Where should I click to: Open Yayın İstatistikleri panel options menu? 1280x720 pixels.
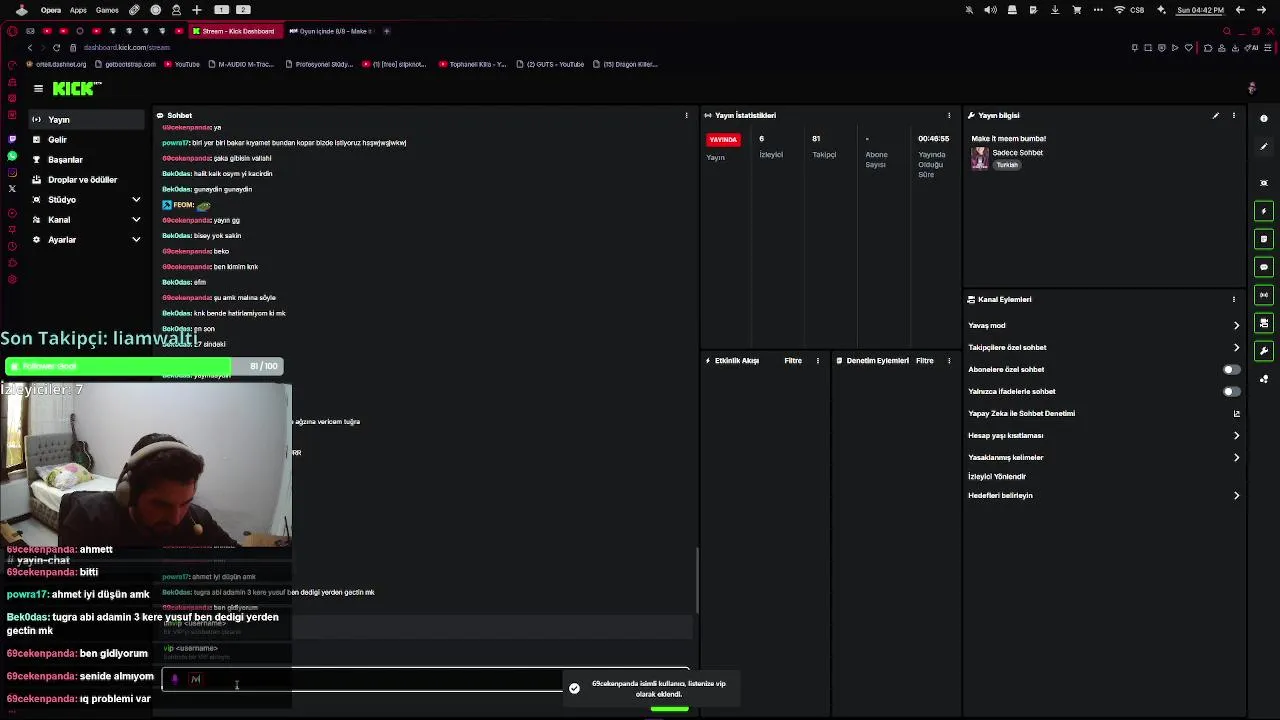[x=949, y=115]
